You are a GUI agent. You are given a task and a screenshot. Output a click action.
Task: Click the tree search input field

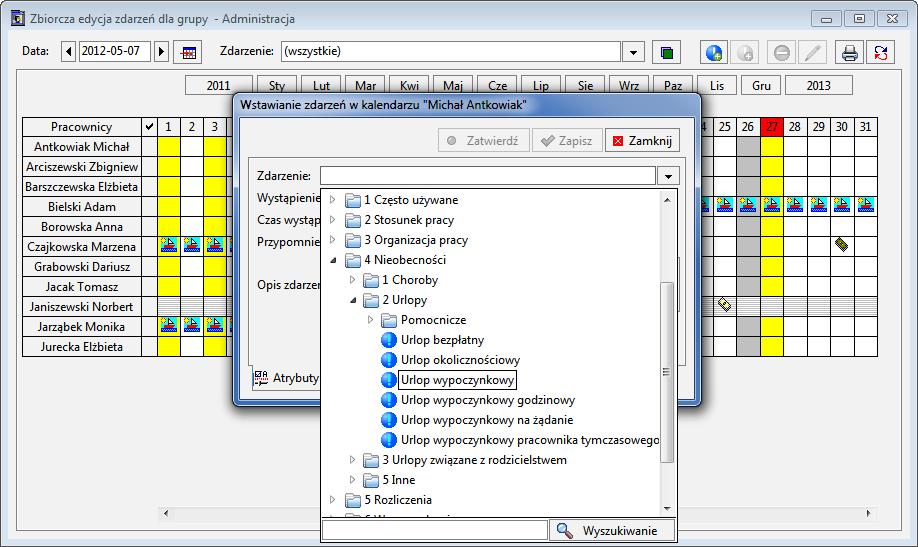pos(435,531)
